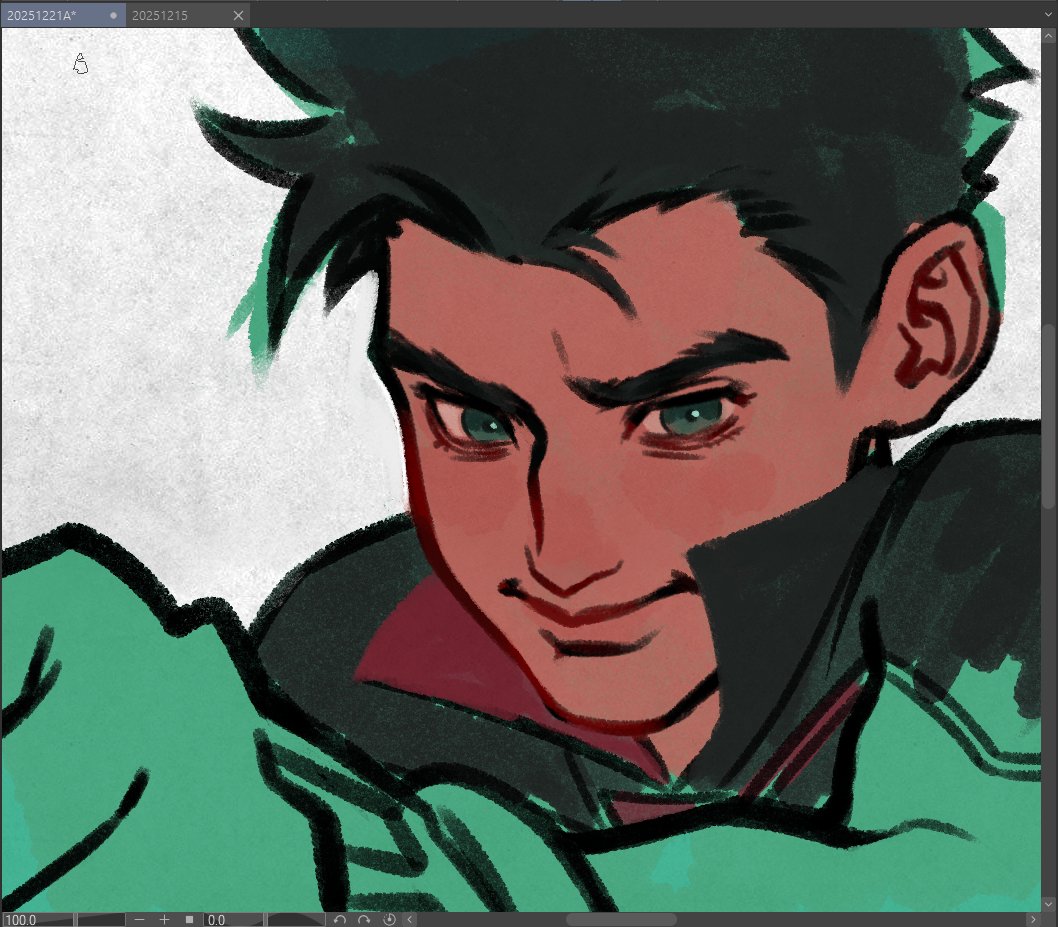Zoom out with the minus icon
Viewport: 1058px width, 927px height.
click(139, 920)
